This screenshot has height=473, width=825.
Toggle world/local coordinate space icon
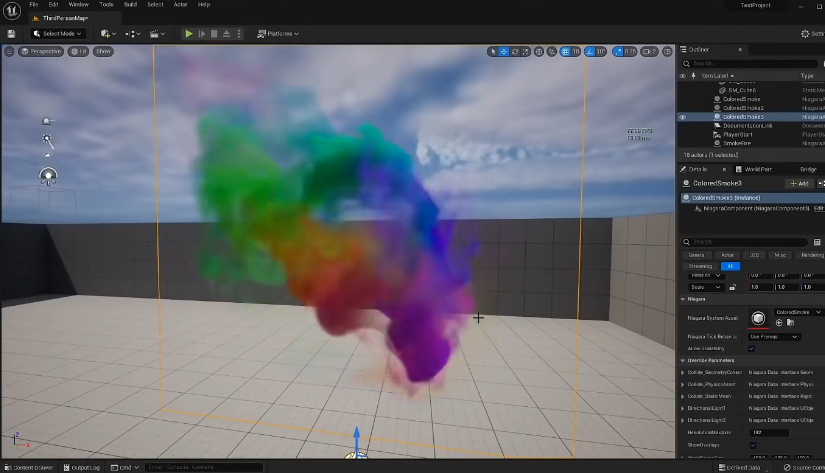pyautogui.click(x=539, y=51)
